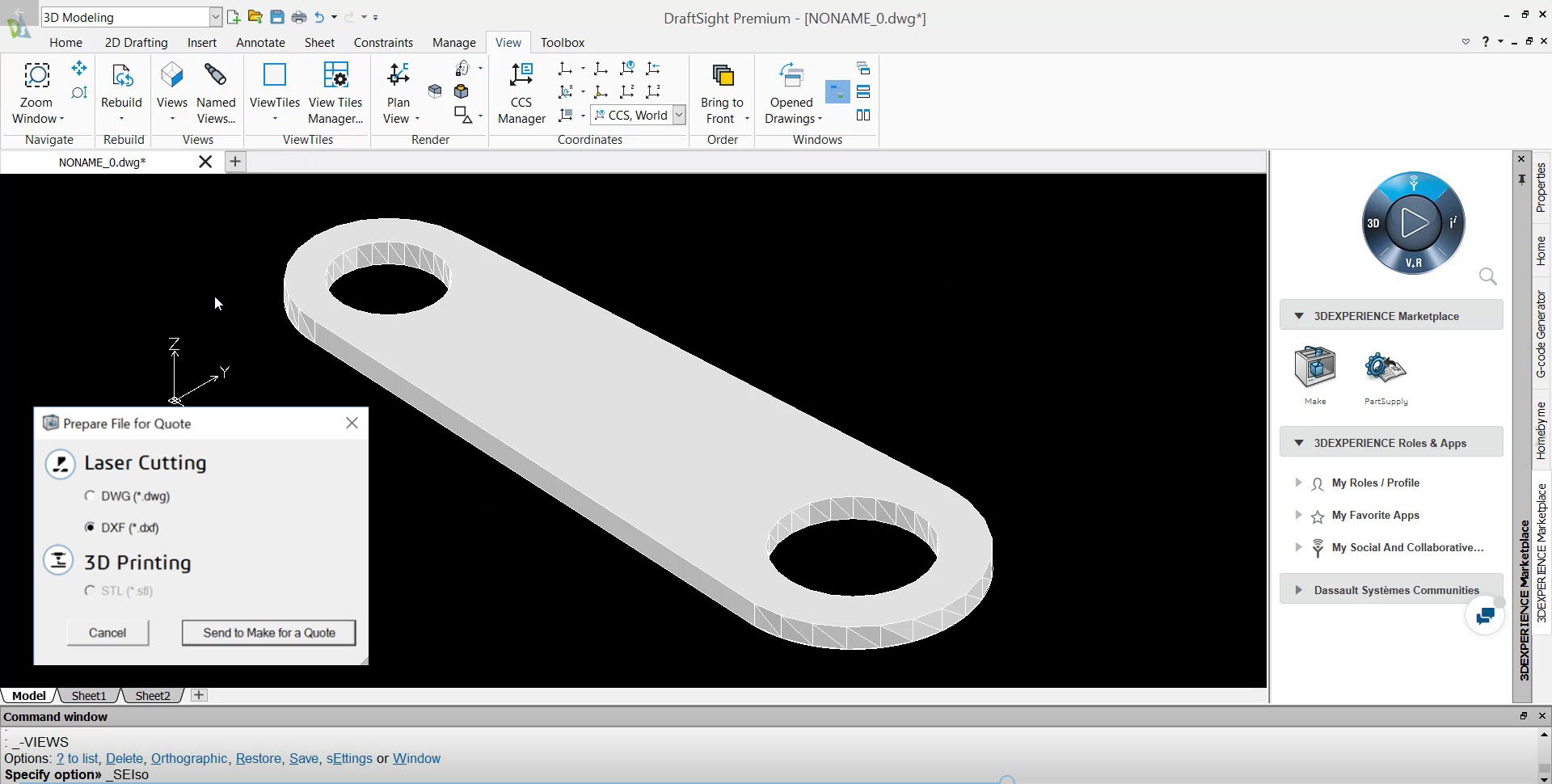Add a new sheet tab
1552x784 pixels.
[x=199, y=695]
